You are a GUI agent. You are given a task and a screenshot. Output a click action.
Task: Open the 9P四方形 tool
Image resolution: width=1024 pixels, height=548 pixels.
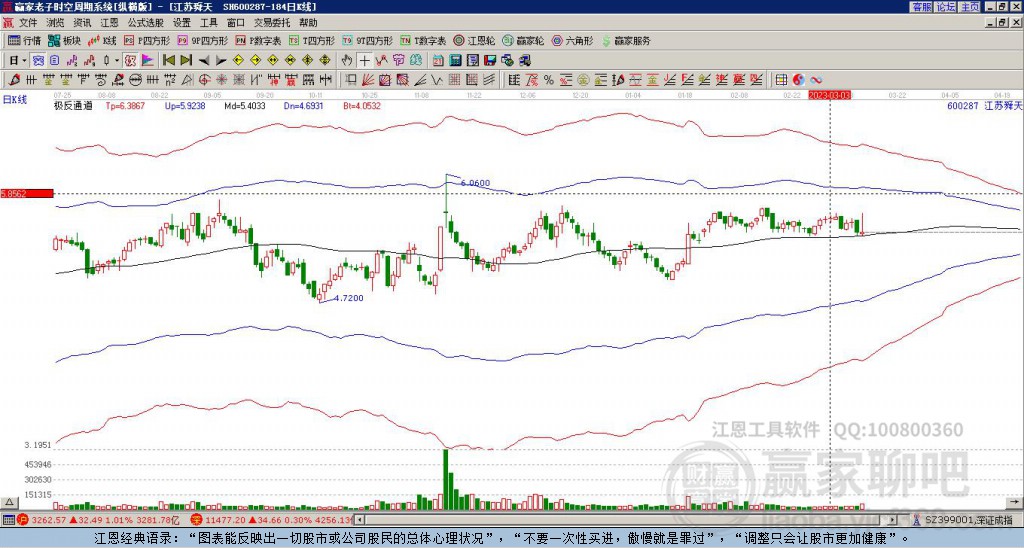202,40
